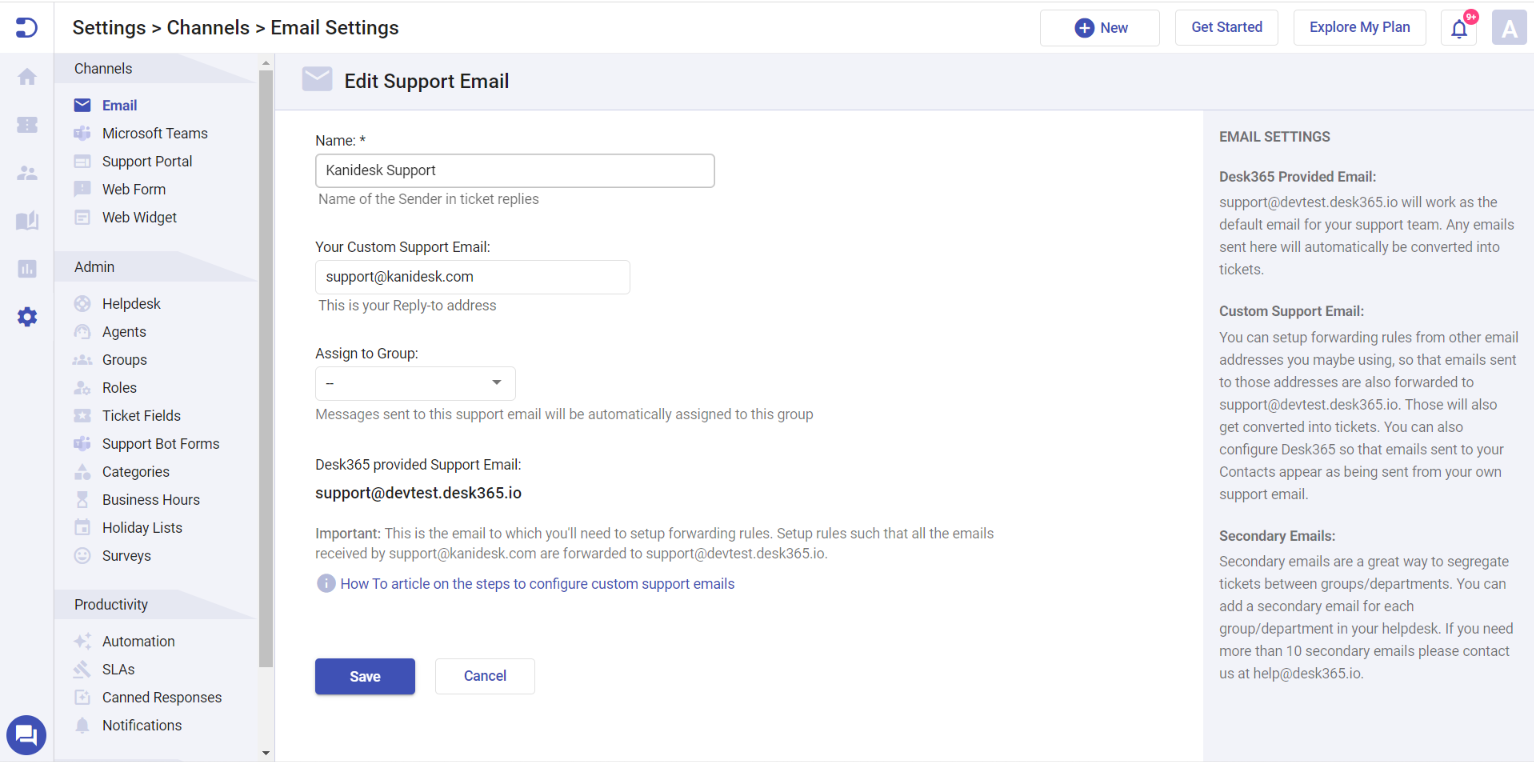Open the Knowledge Base book icon
The height and width of the screenshot is (762, 1534).
tap(26, 220)
